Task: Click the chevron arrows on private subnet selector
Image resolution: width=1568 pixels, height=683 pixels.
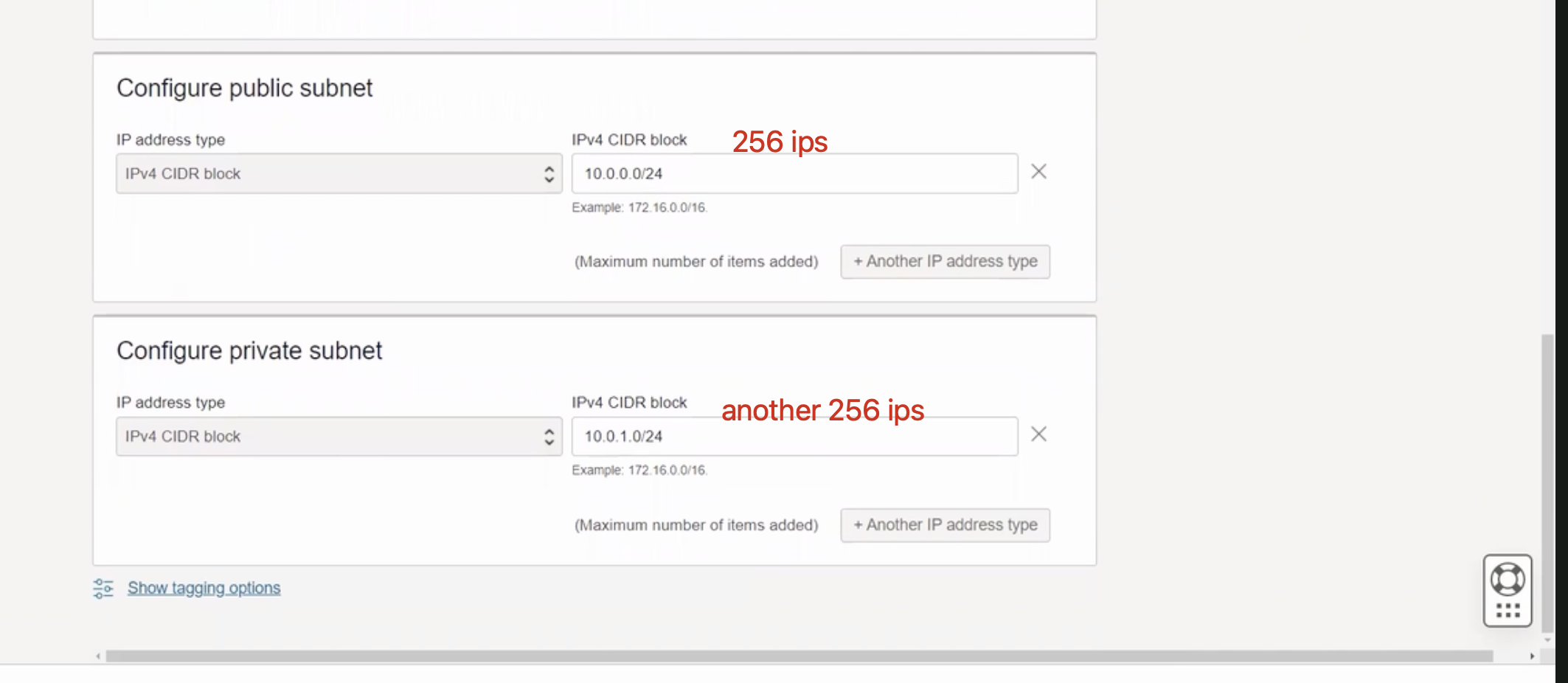Action: click(549, 437)
